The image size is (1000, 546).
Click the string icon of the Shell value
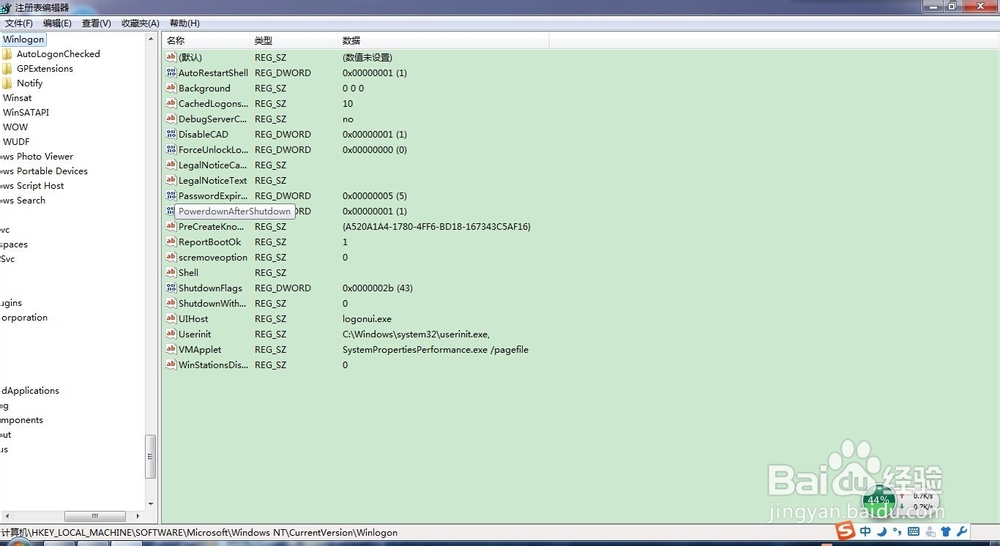click(x=170, y=272)
